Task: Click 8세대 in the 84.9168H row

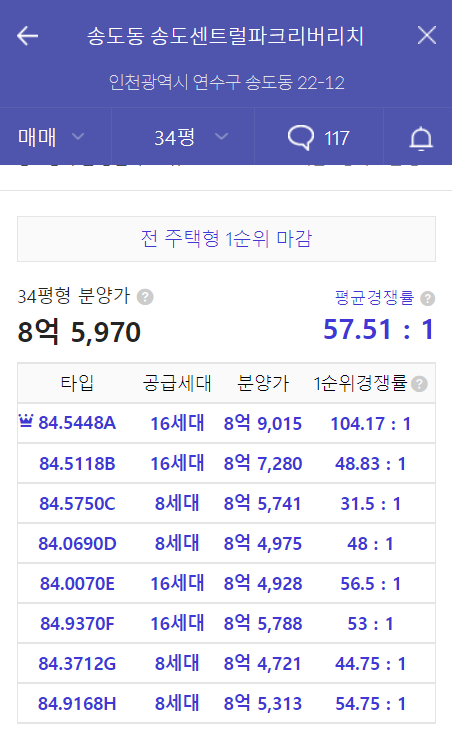Action: (177, 703)
